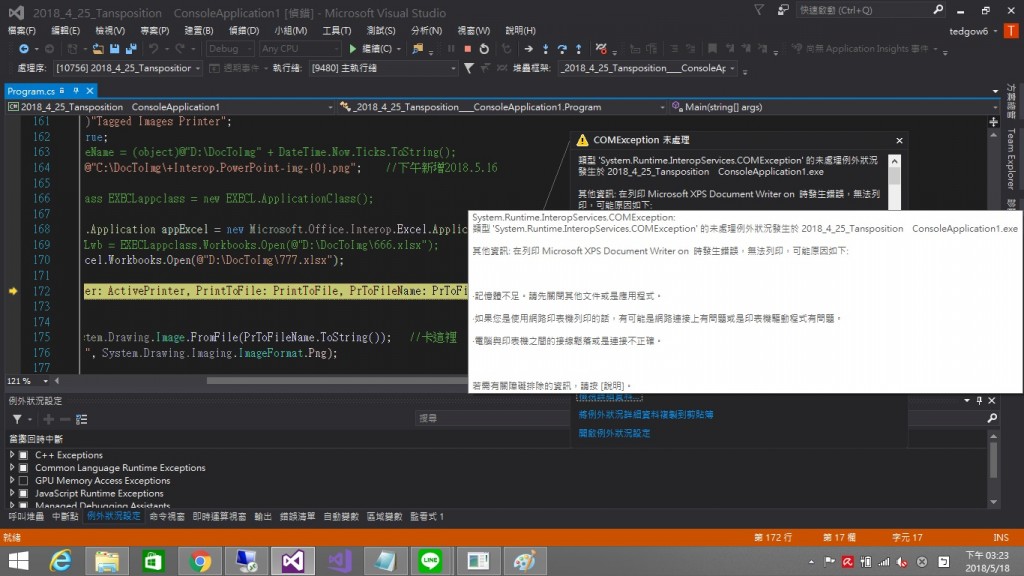Click the Pause debugging icon

tap(451, 49)
